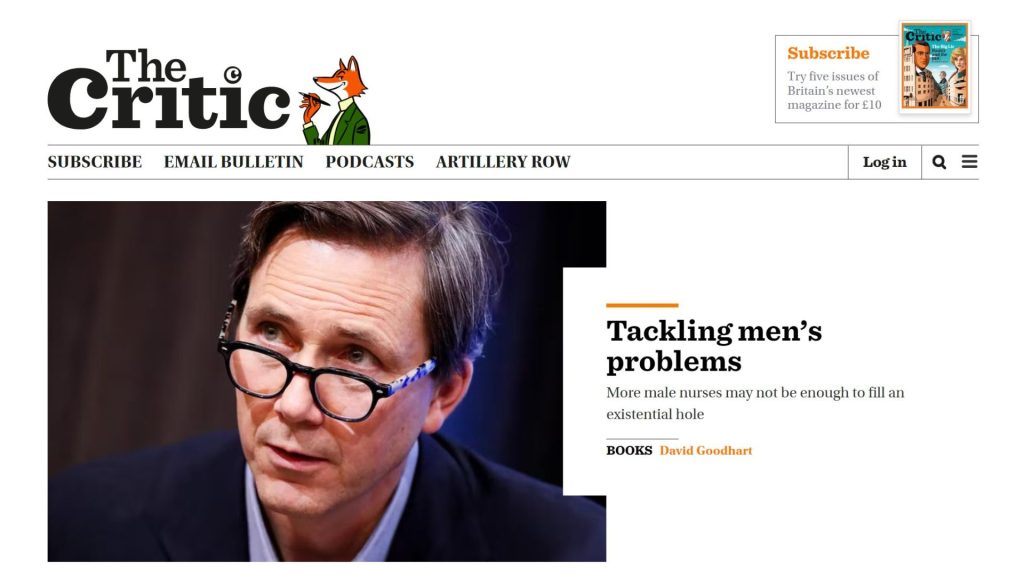The height and width of the screenshot is (585, 1024).
Task: Open the magazine cover thumbnail
Action: click(x=935, y=67)
